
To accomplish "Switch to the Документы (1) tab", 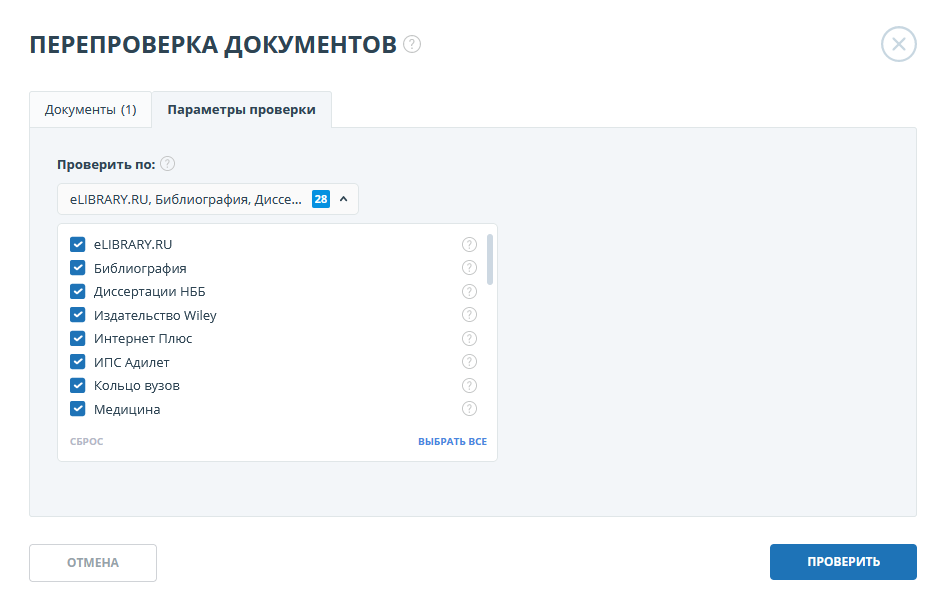I will 90,110.
